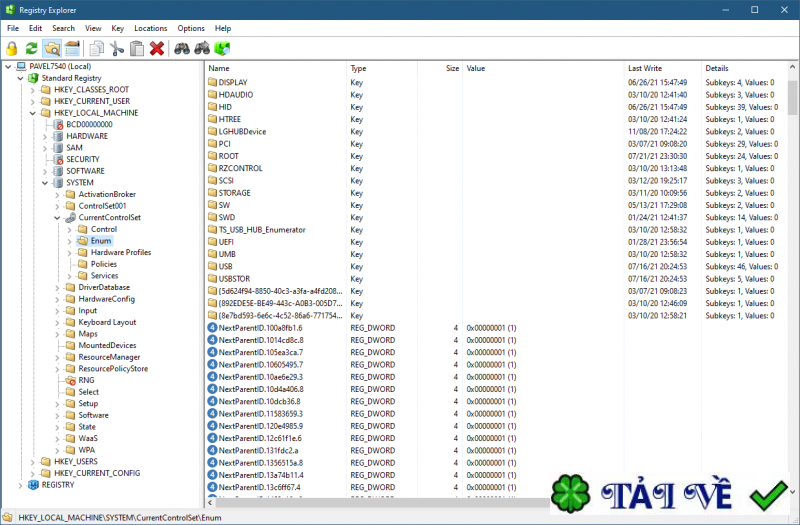Click the PAVEL7540 computer icon in tree
The image size is (800, 525).
point(21,66)
